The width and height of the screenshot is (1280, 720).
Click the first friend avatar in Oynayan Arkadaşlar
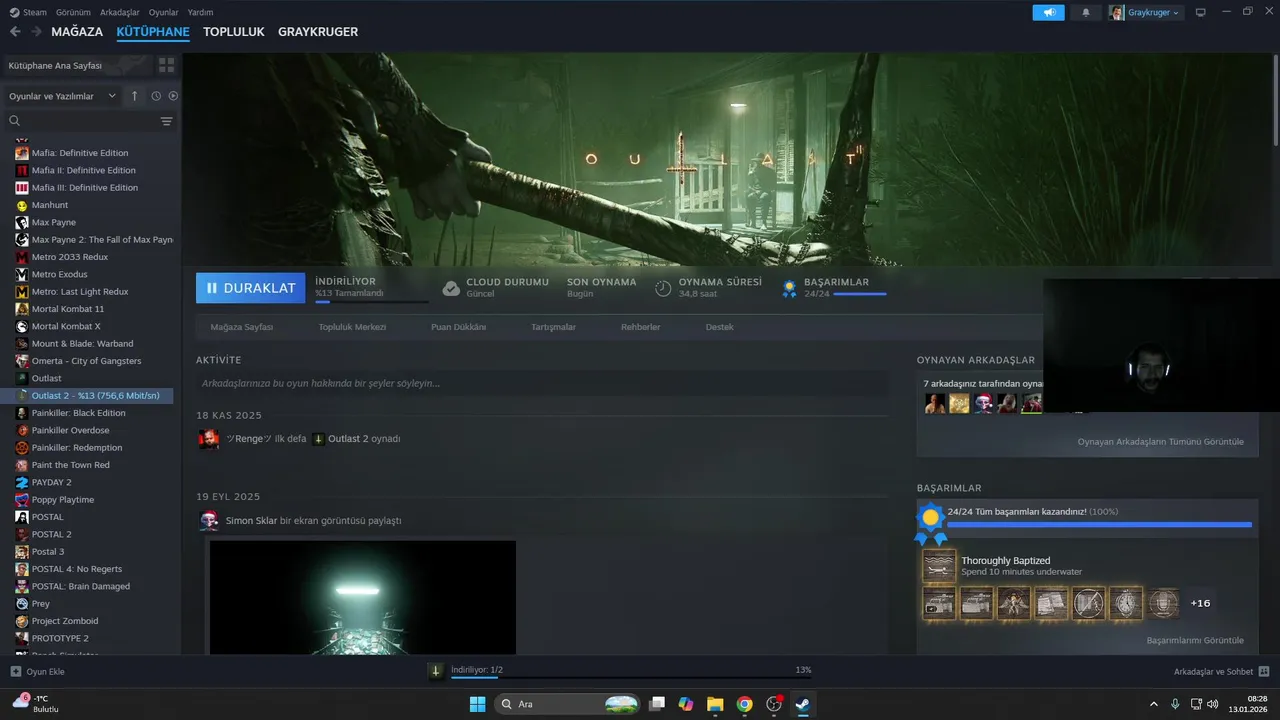pos(935,403)
